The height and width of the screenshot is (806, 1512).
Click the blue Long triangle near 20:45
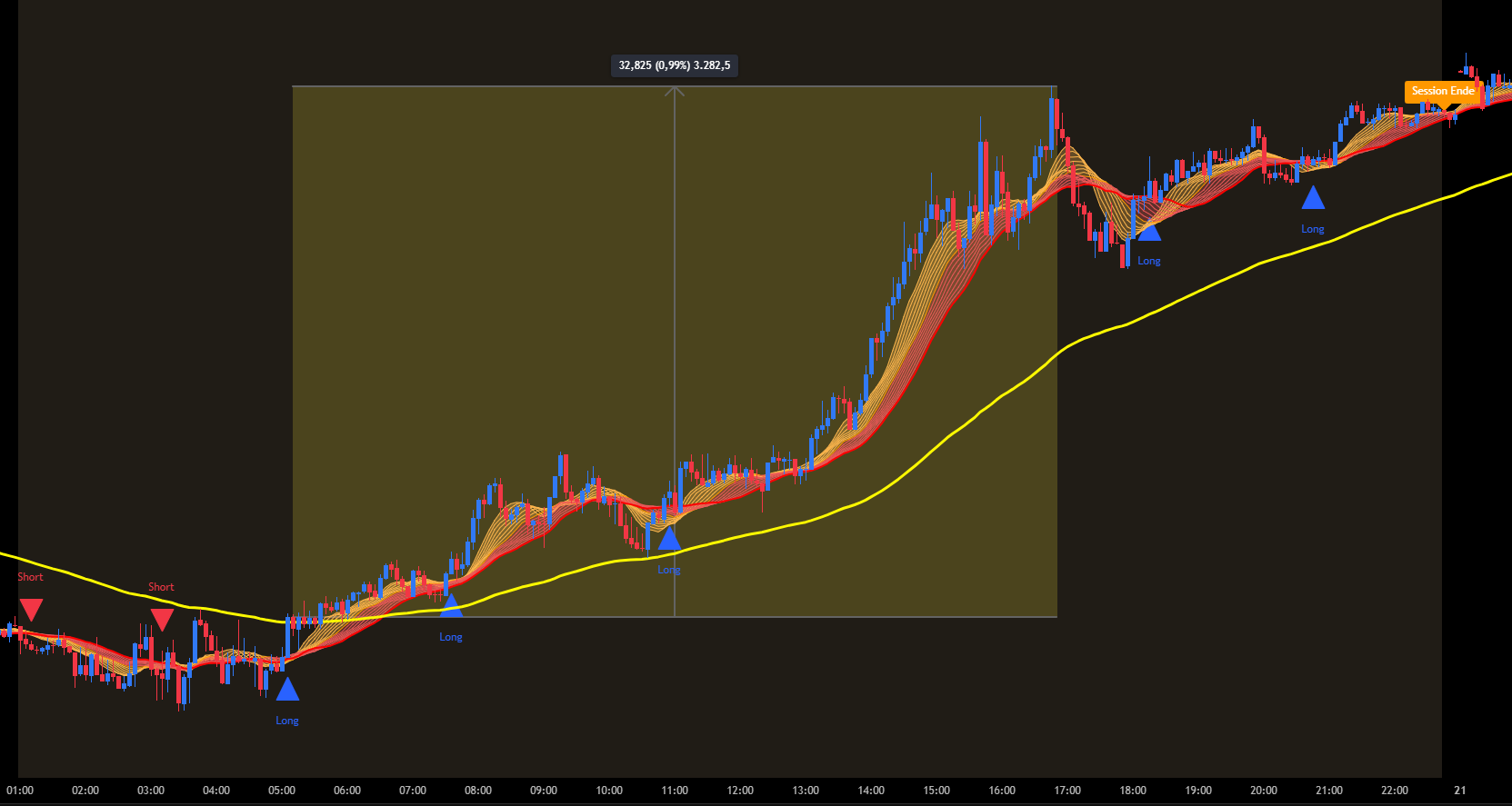click(1313, 198)
